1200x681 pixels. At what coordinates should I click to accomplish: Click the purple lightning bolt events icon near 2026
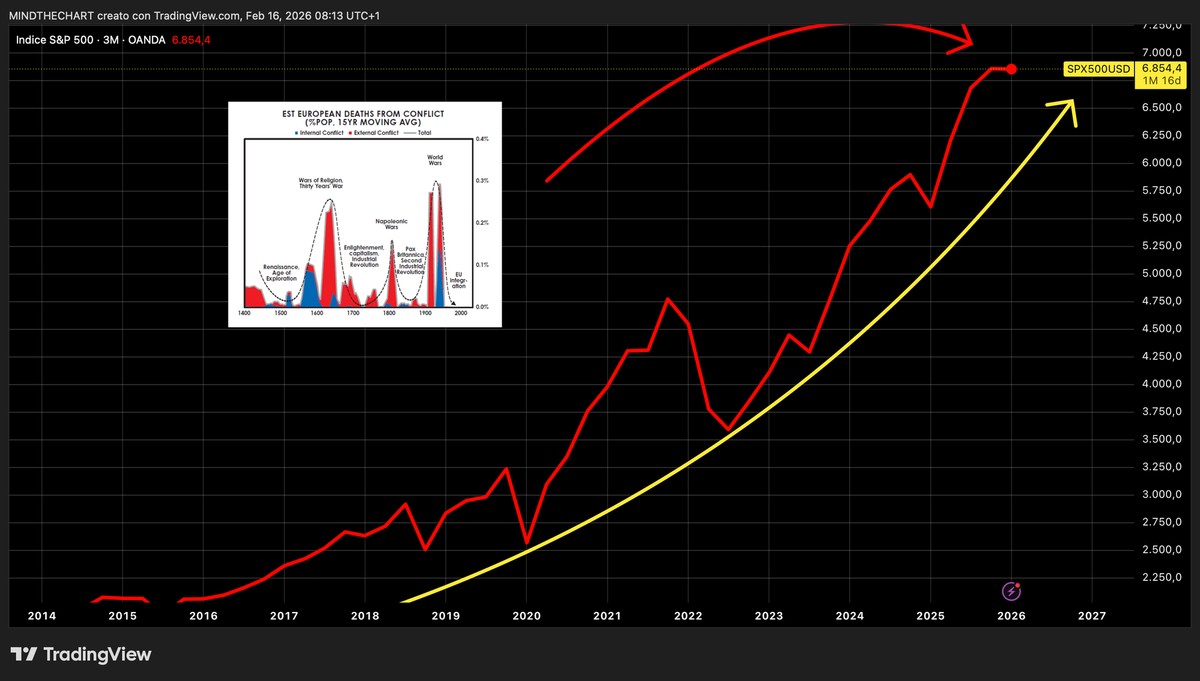tap(1012, 592)
